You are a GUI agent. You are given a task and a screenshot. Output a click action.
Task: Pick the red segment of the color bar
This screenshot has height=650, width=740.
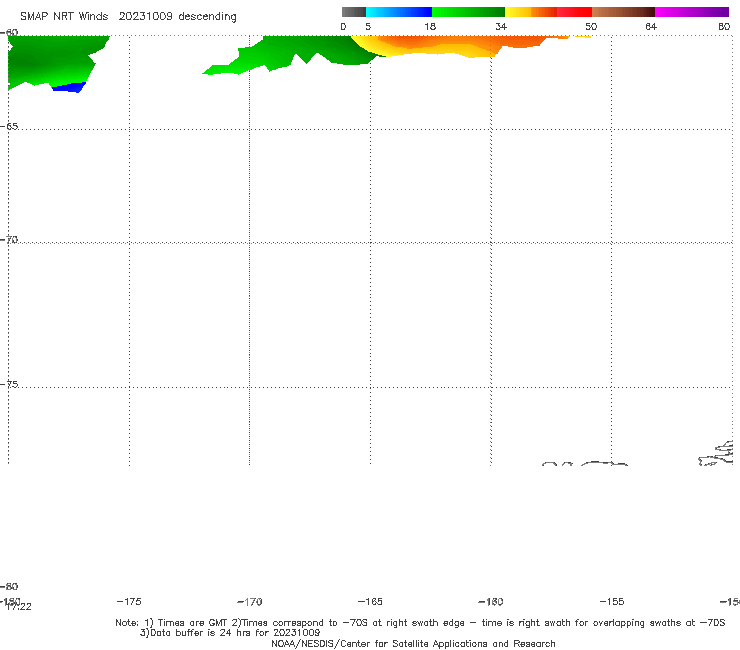pos(574,12)
